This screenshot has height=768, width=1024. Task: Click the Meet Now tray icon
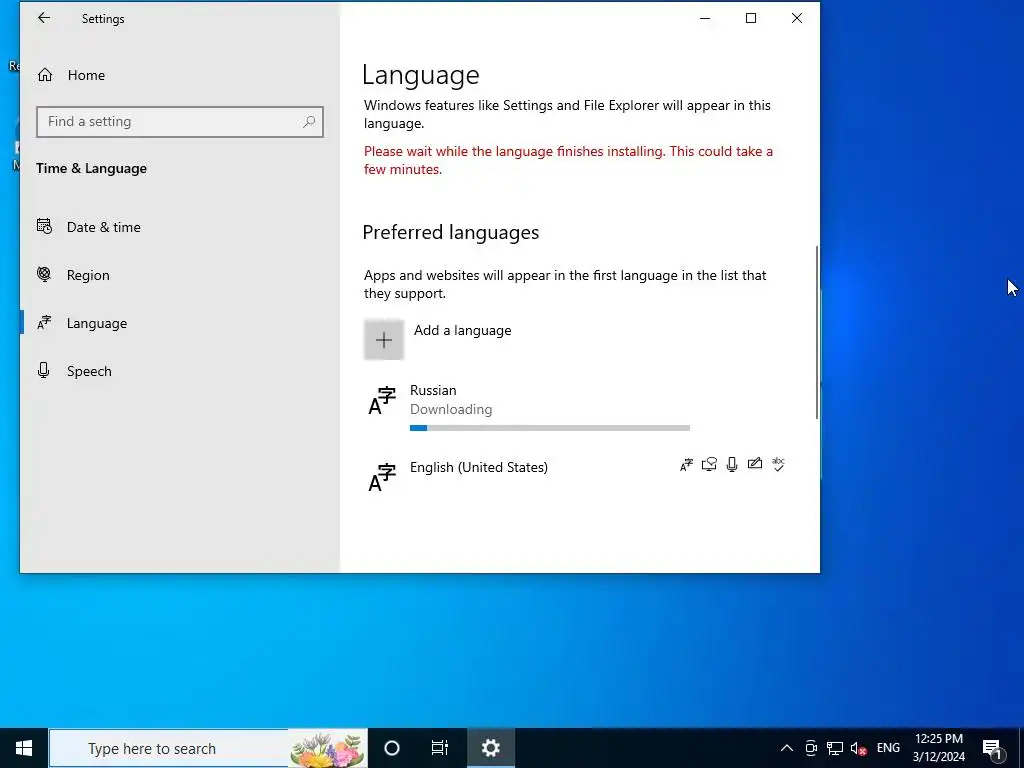pos(811,748)
